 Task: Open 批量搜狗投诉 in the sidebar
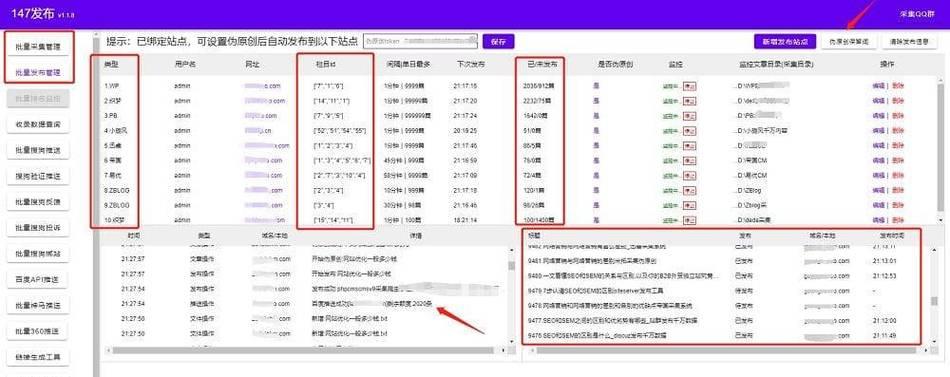tap(38, 228)
